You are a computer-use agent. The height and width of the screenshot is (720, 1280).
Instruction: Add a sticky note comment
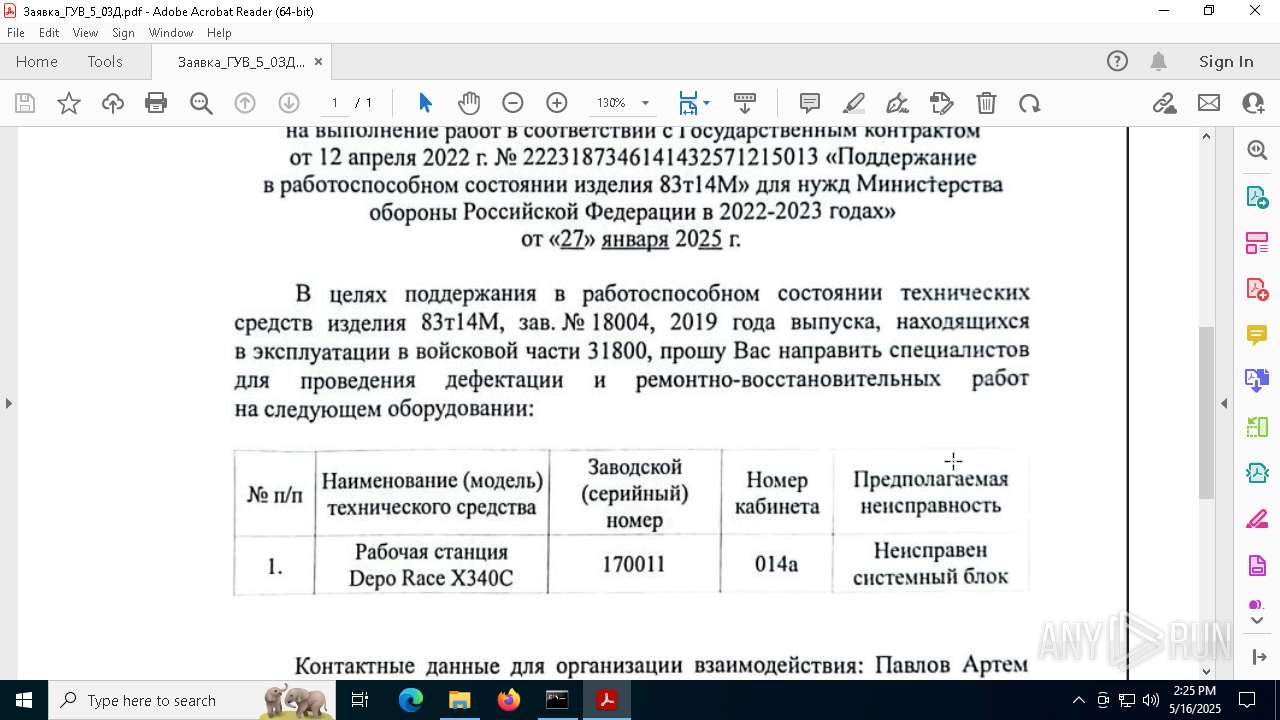[x=810, y=103]
